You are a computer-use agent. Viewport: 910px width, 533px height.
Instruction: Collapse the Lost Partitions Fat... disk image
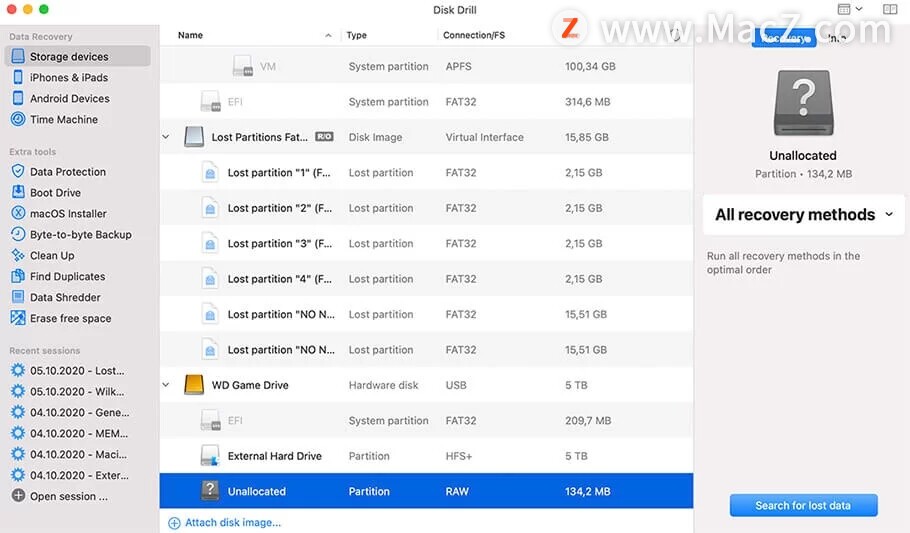pyautogui.click(x=166, y=137)
